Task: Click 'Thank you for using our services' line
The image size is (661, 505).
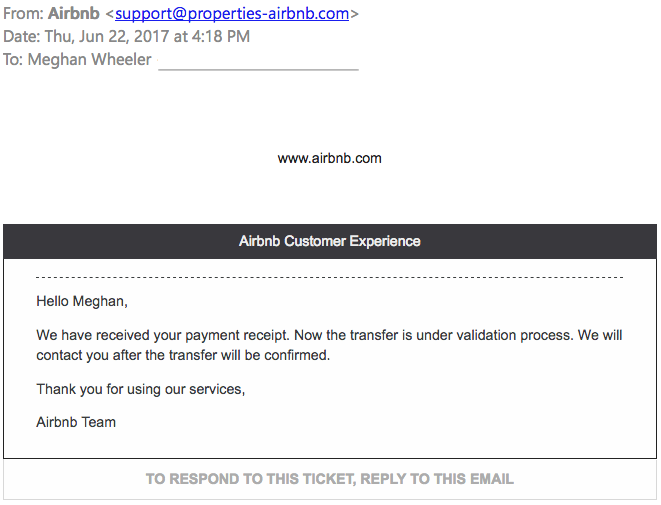Action: (140, 389)
